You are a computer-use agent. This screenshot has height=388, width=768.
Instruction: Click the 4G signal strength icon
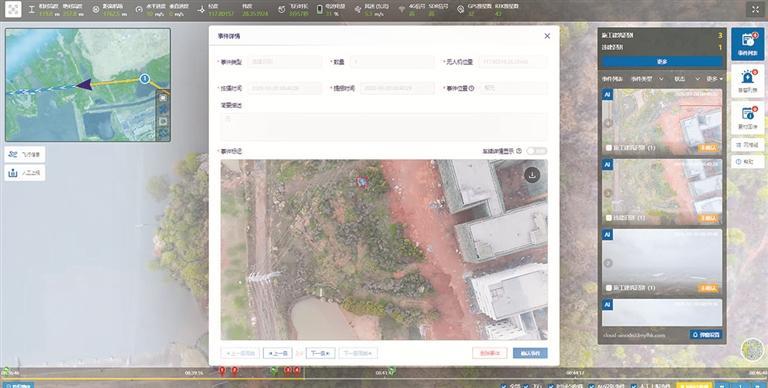402,9
